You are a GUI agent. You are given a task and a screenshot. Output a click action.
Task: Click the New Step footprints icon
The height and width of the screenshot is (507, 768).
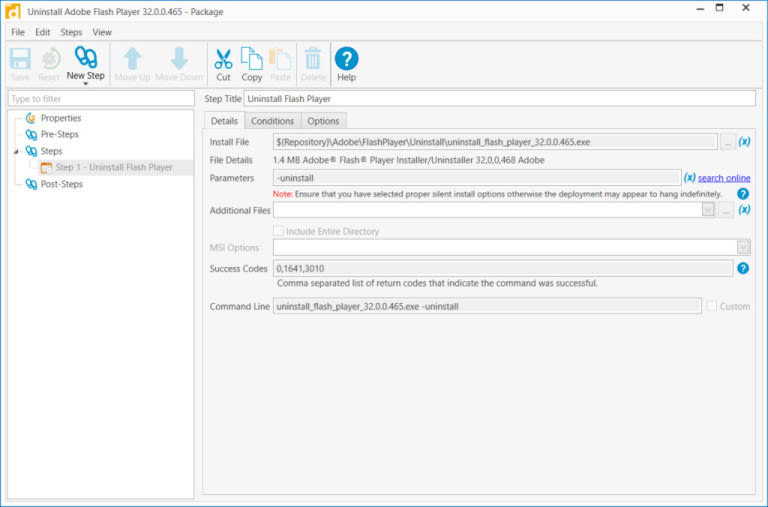86,57
